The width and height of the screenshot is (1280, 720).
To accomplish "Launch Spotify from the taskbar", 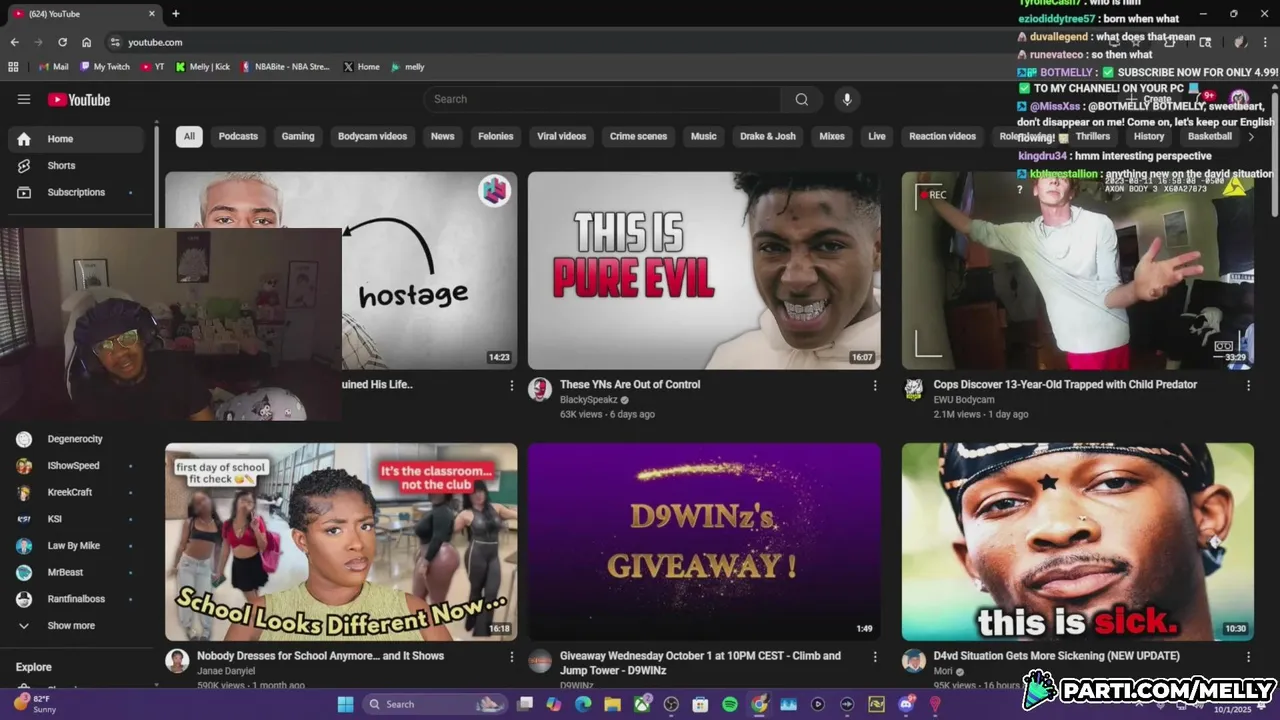I will pos(730,704).
